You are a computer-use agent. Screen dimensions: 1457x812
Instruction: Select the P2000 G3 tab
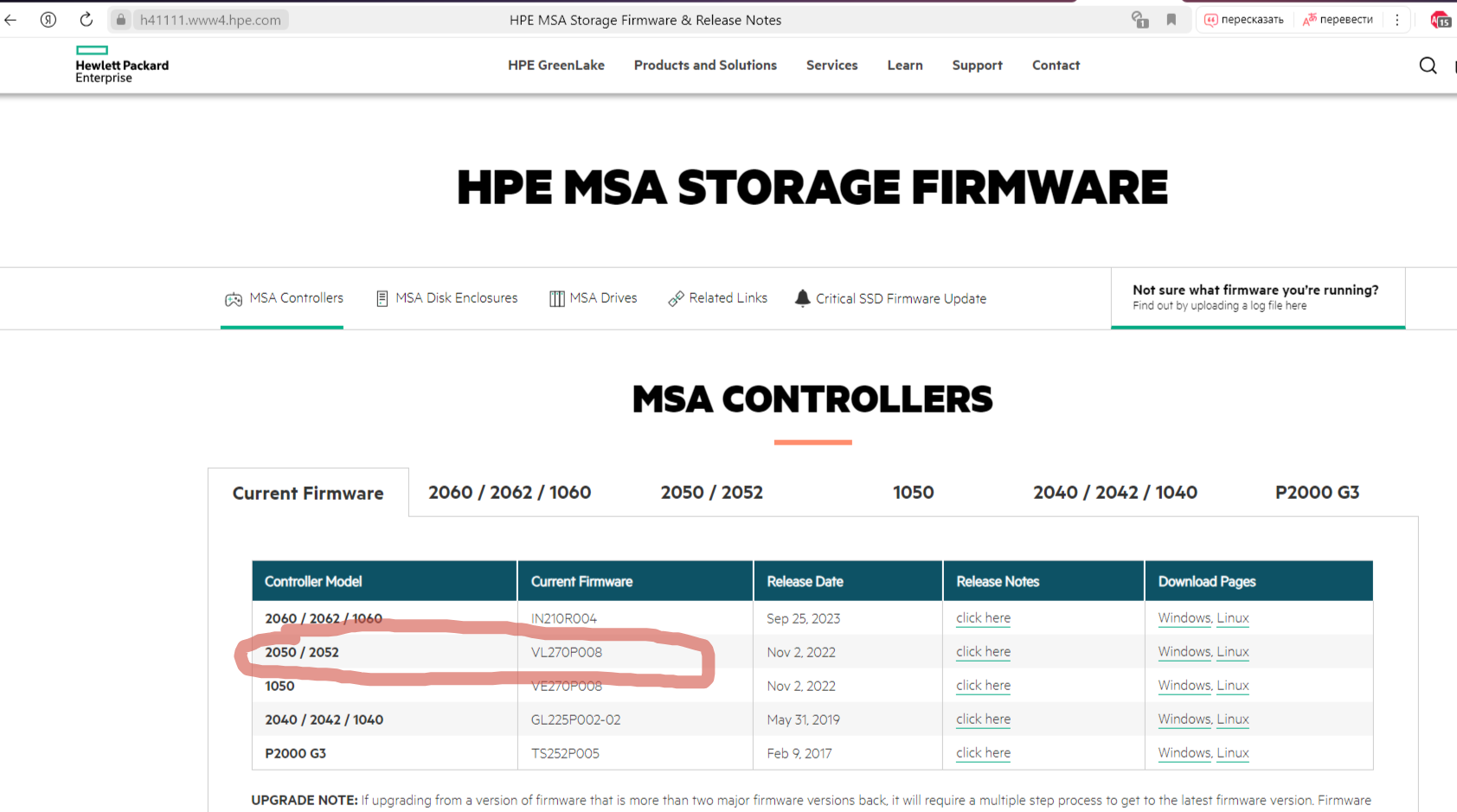(1318, 492)
